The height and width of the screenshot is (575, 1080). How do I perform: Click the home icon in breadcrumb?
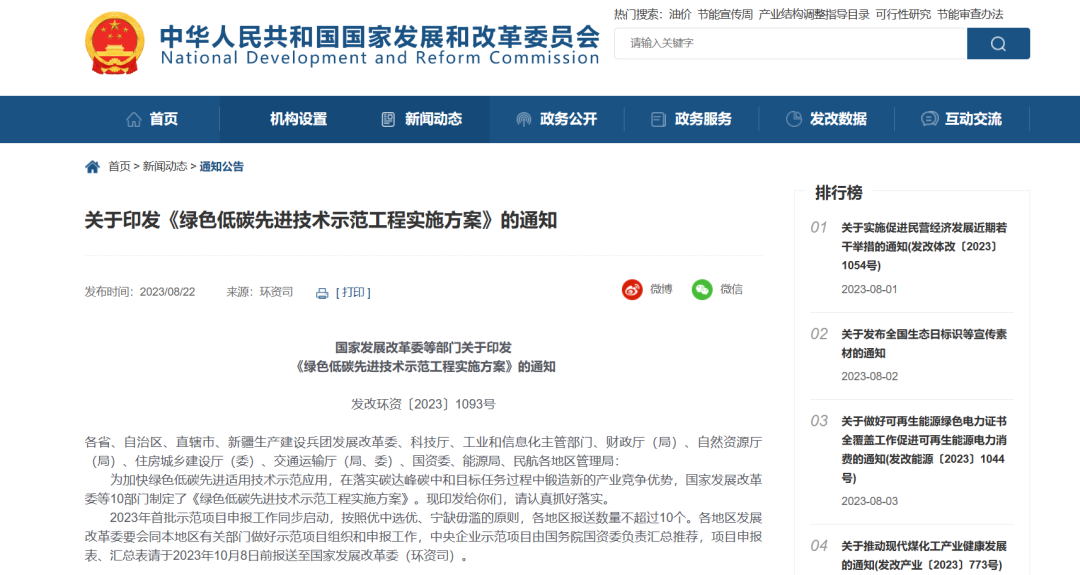click(92, 167)
